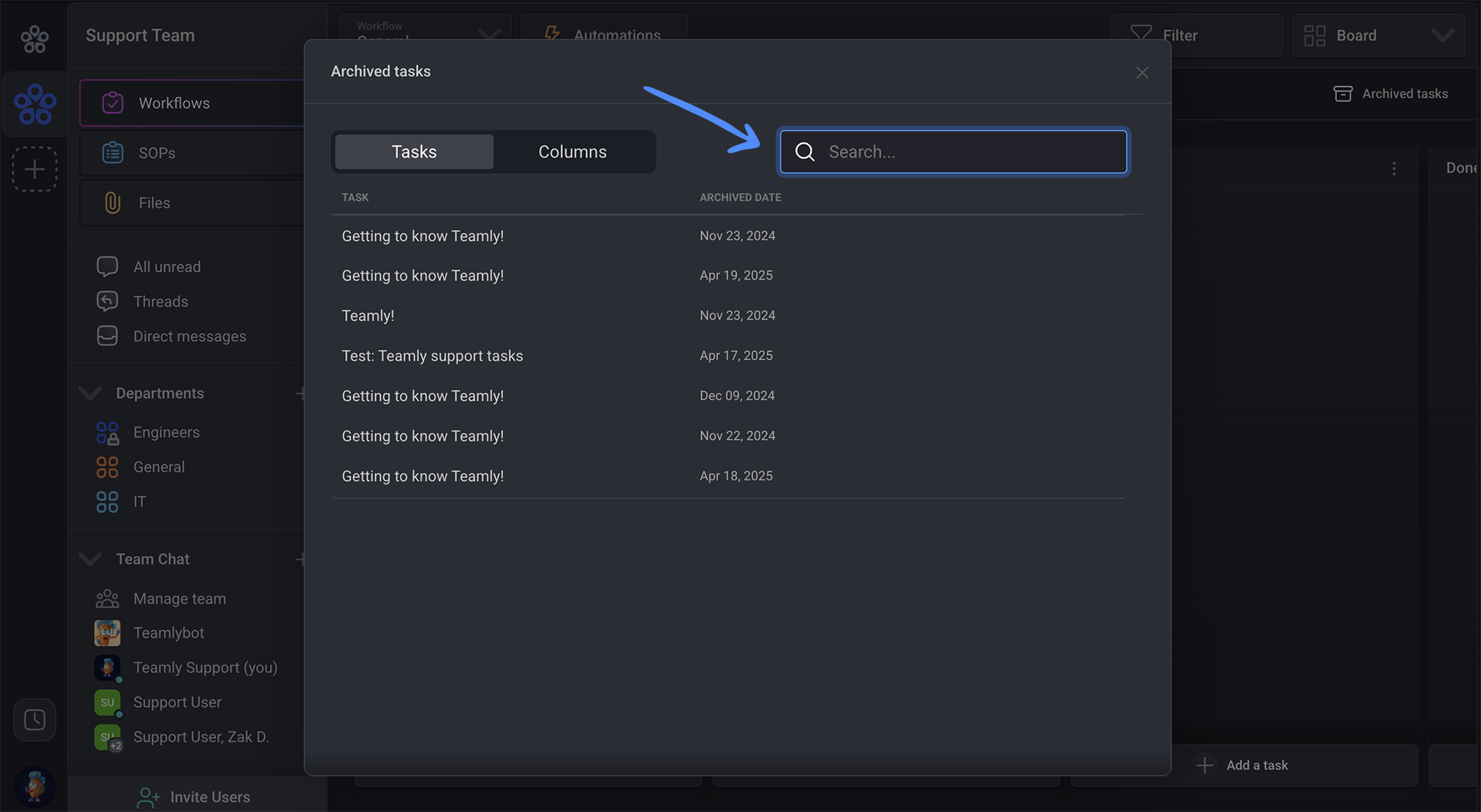Click the Archived tasks box icon
Screen dimensions: 1481x812
point(1343,93)
